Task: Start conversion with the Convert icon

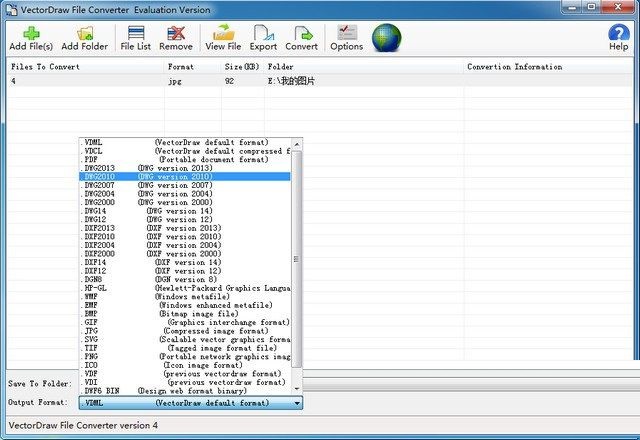Action: pos(302,33)
